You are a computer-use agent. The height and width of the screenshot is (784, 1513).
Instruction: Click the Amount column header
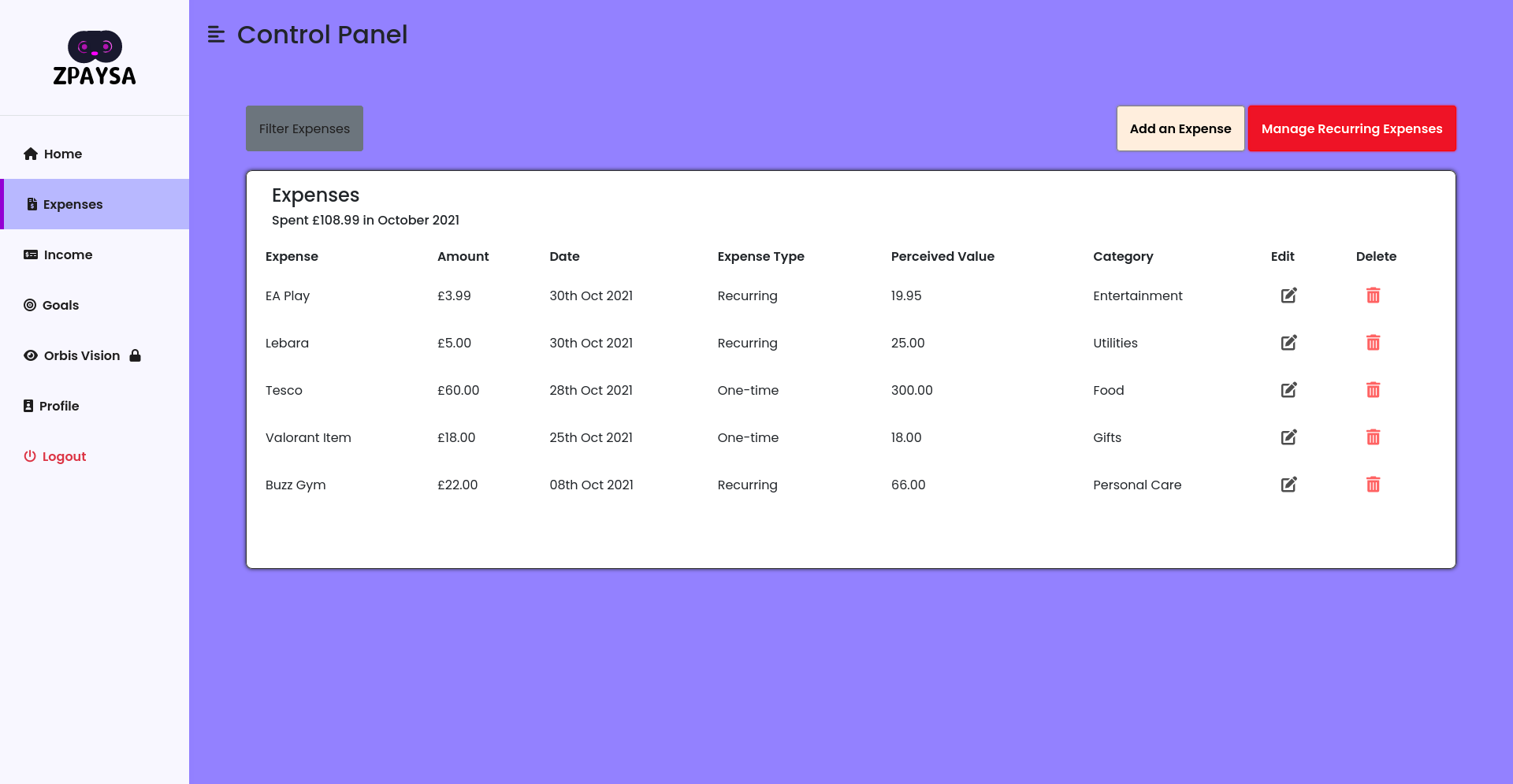point(463,256)
